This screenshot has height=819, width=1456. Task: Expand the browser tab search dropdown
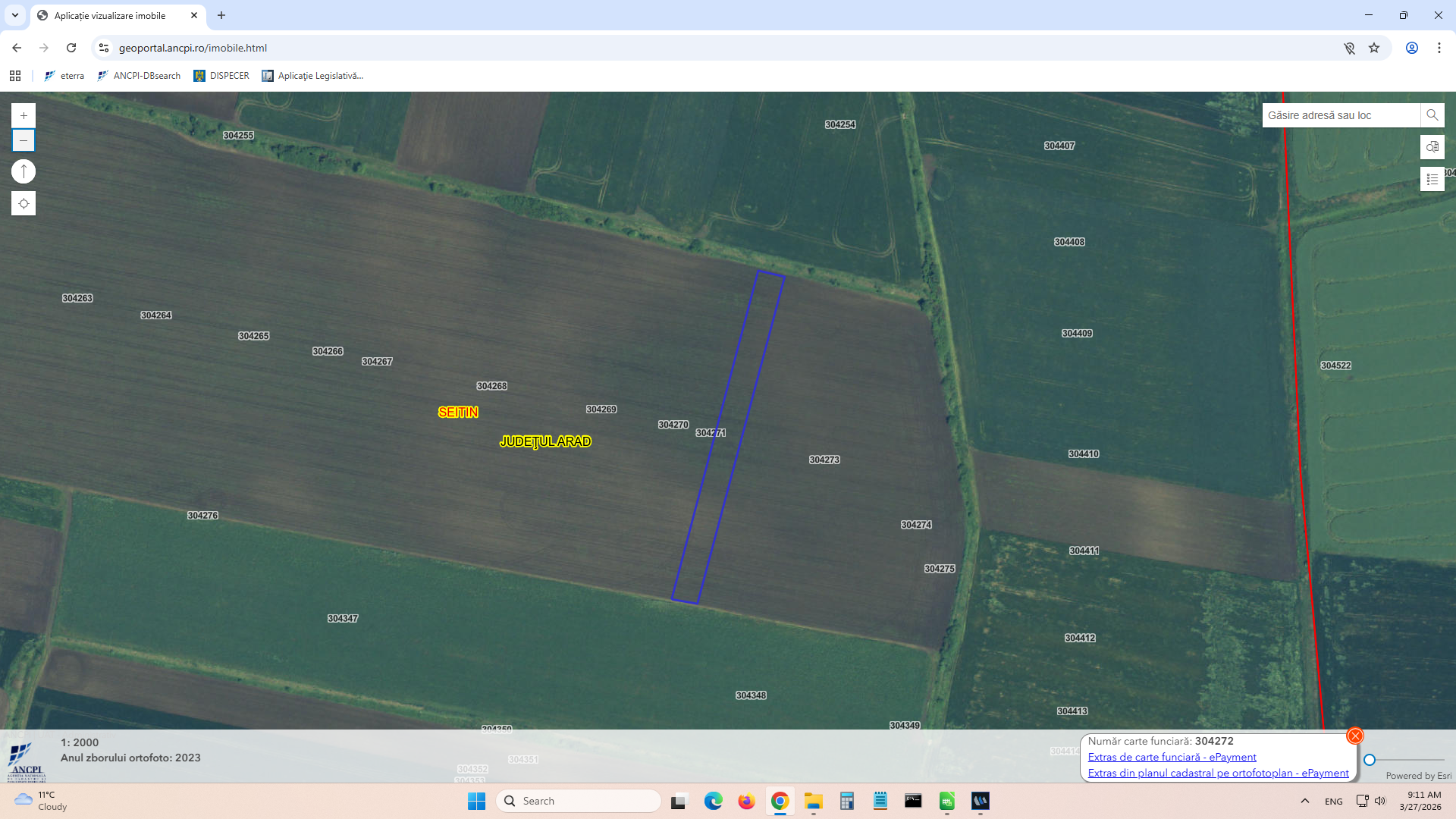point(14,15)
